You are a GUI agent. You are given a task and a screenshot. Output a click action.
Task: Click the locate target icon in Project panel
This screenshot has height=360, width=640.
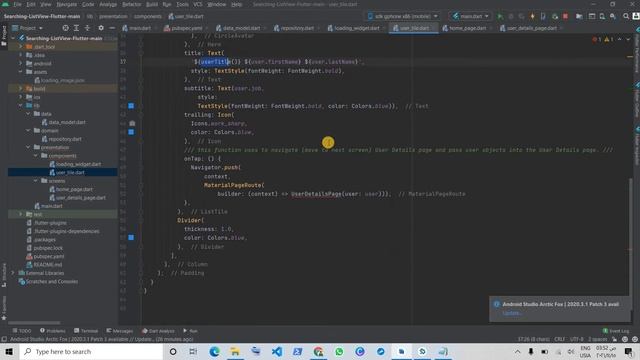click(x=65, y=28)
